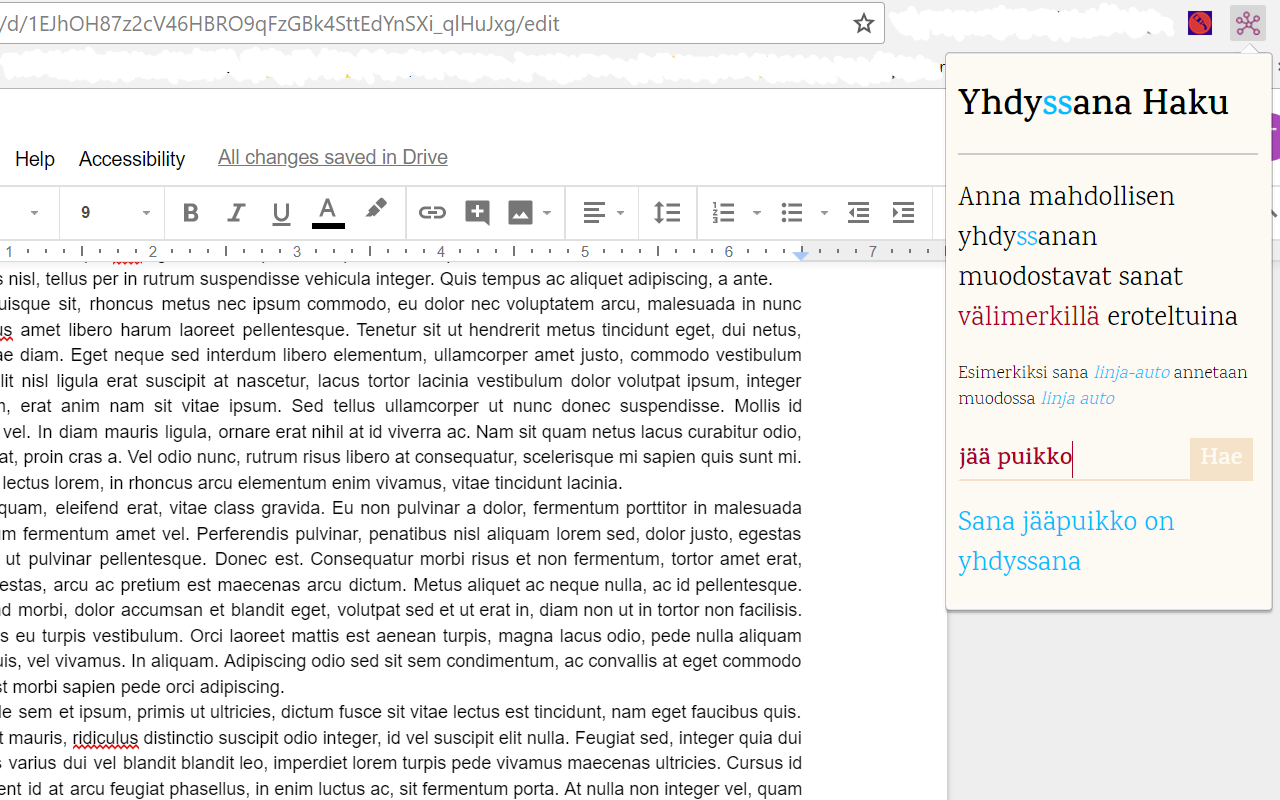
Task: Open the bulleted list style dropdown arrow
Action: 824,213
